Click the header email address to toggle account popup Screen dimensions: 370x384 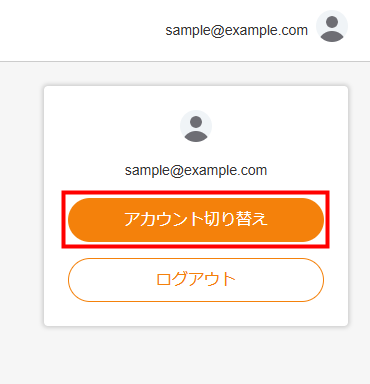pyautogui.click(x=237, y=31)
